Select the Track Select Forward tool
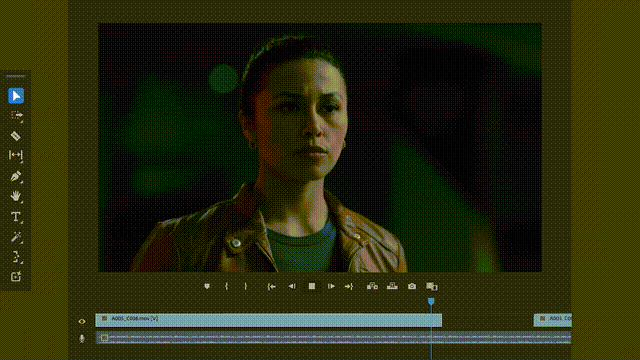This screenshot has width=640, height=360. pyautogui.click(x=16, y=116)
